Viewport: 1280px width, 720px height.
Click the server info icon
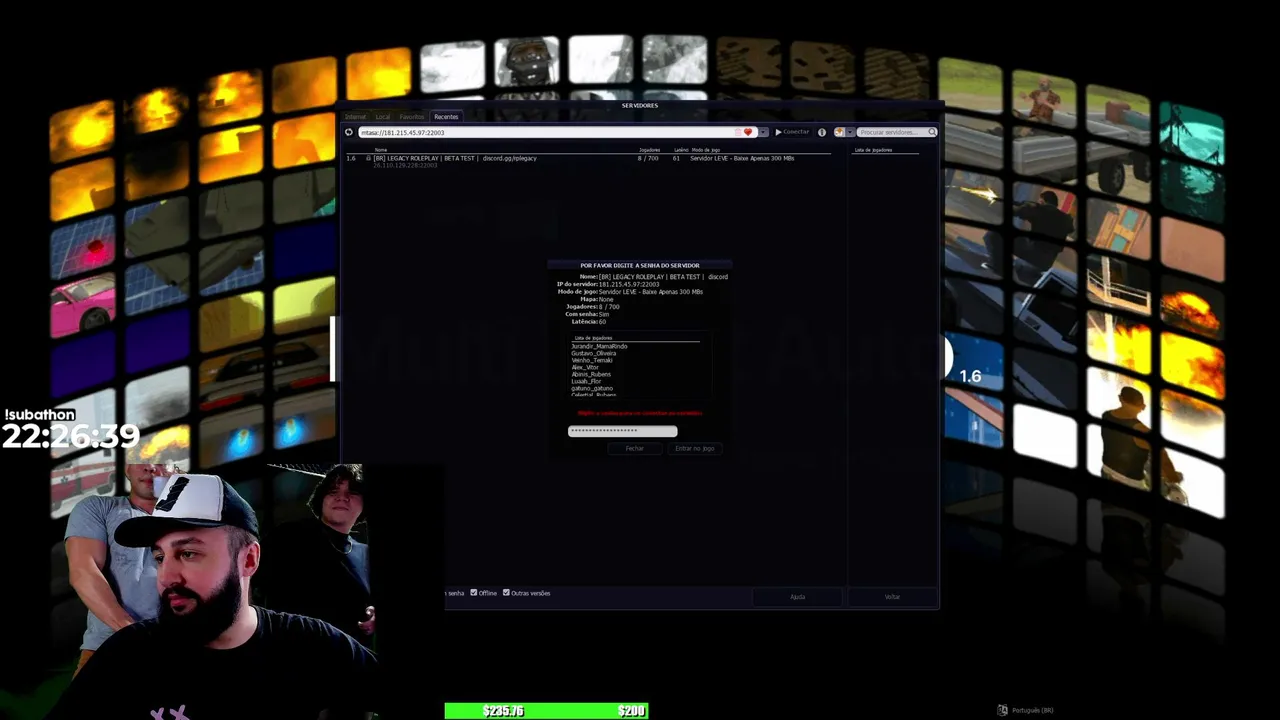point(822,132)
